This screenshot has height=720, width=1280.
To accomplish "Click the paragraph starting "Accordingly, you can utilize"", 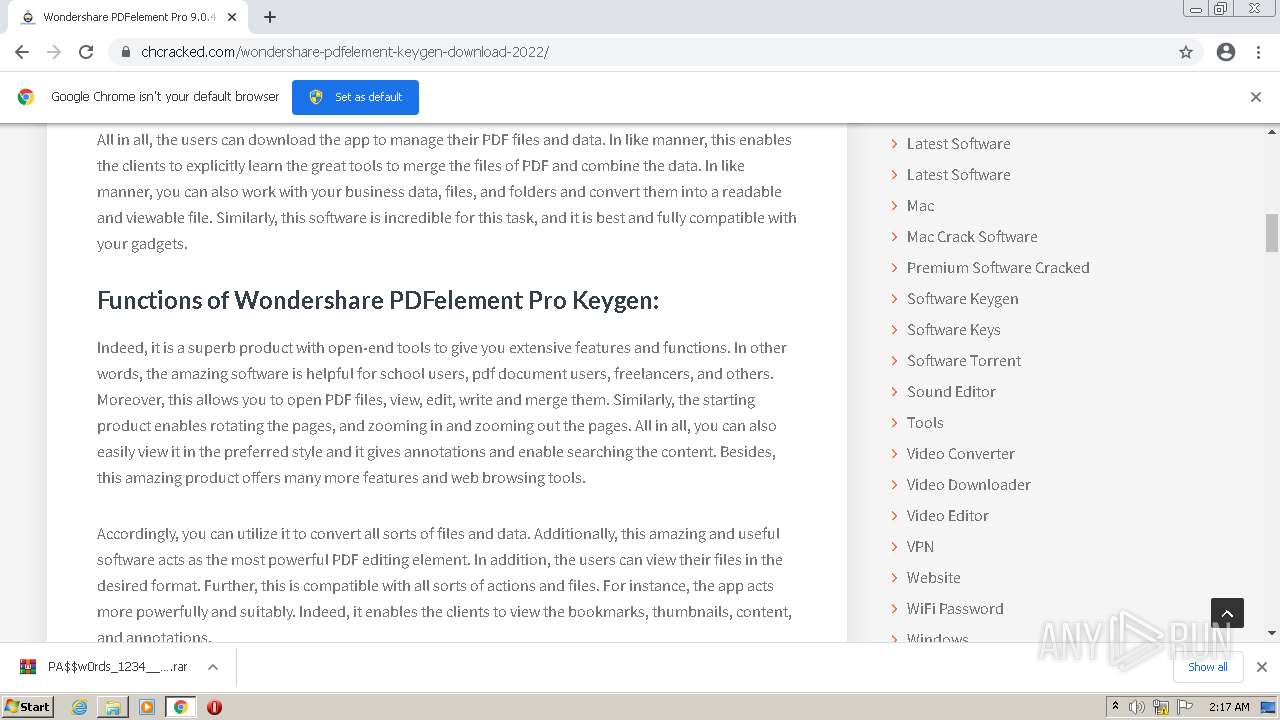I will (x=446, y=585).
